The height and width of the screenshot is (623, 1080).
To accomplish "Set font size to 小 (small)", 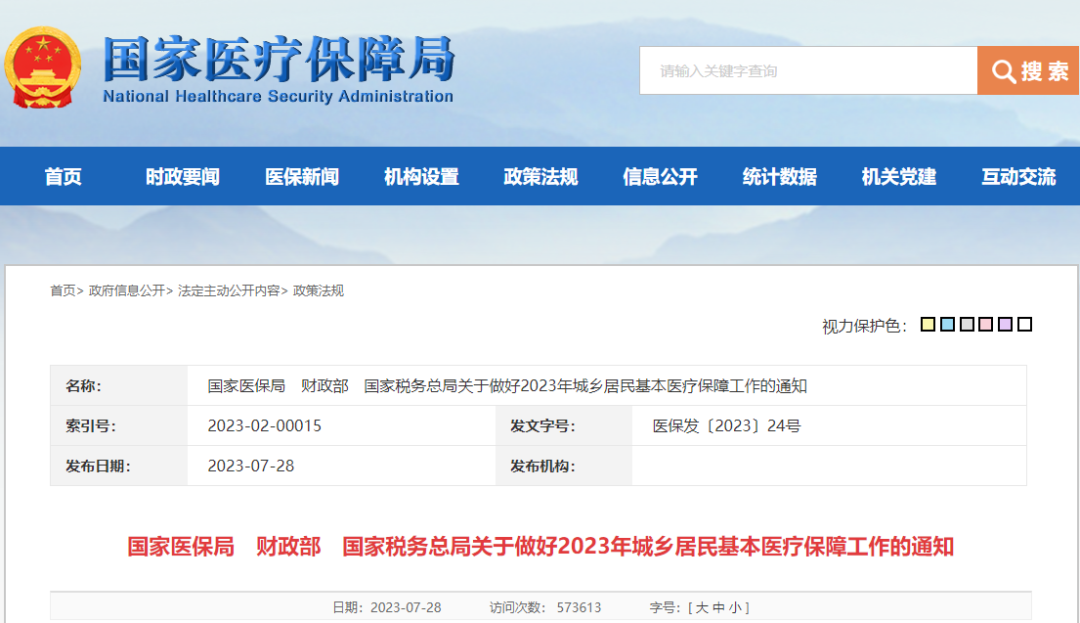I will 735,607.
